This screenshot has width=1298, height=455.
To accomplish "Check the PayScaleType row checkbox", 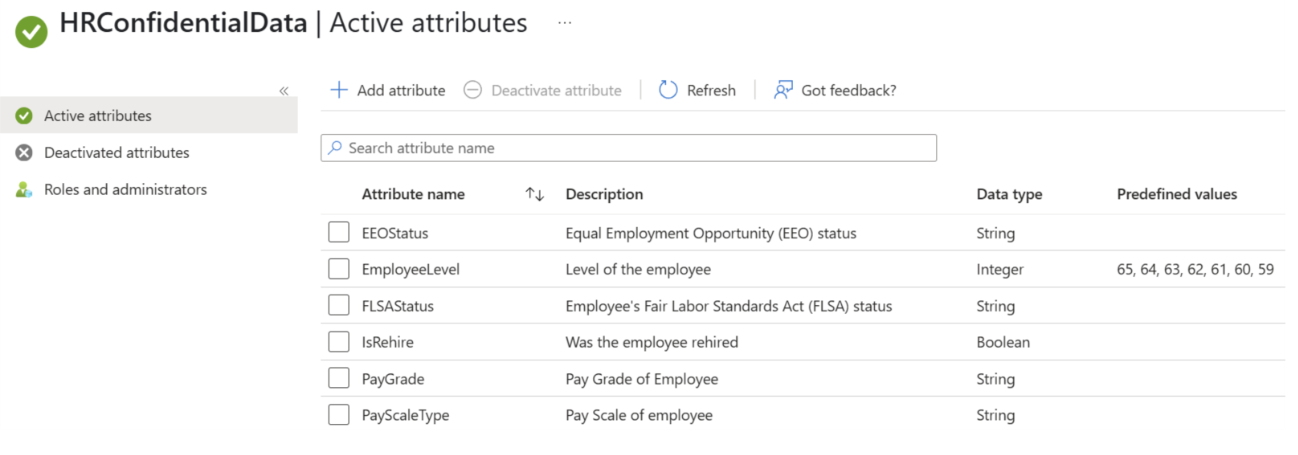I will coord(339,415).
